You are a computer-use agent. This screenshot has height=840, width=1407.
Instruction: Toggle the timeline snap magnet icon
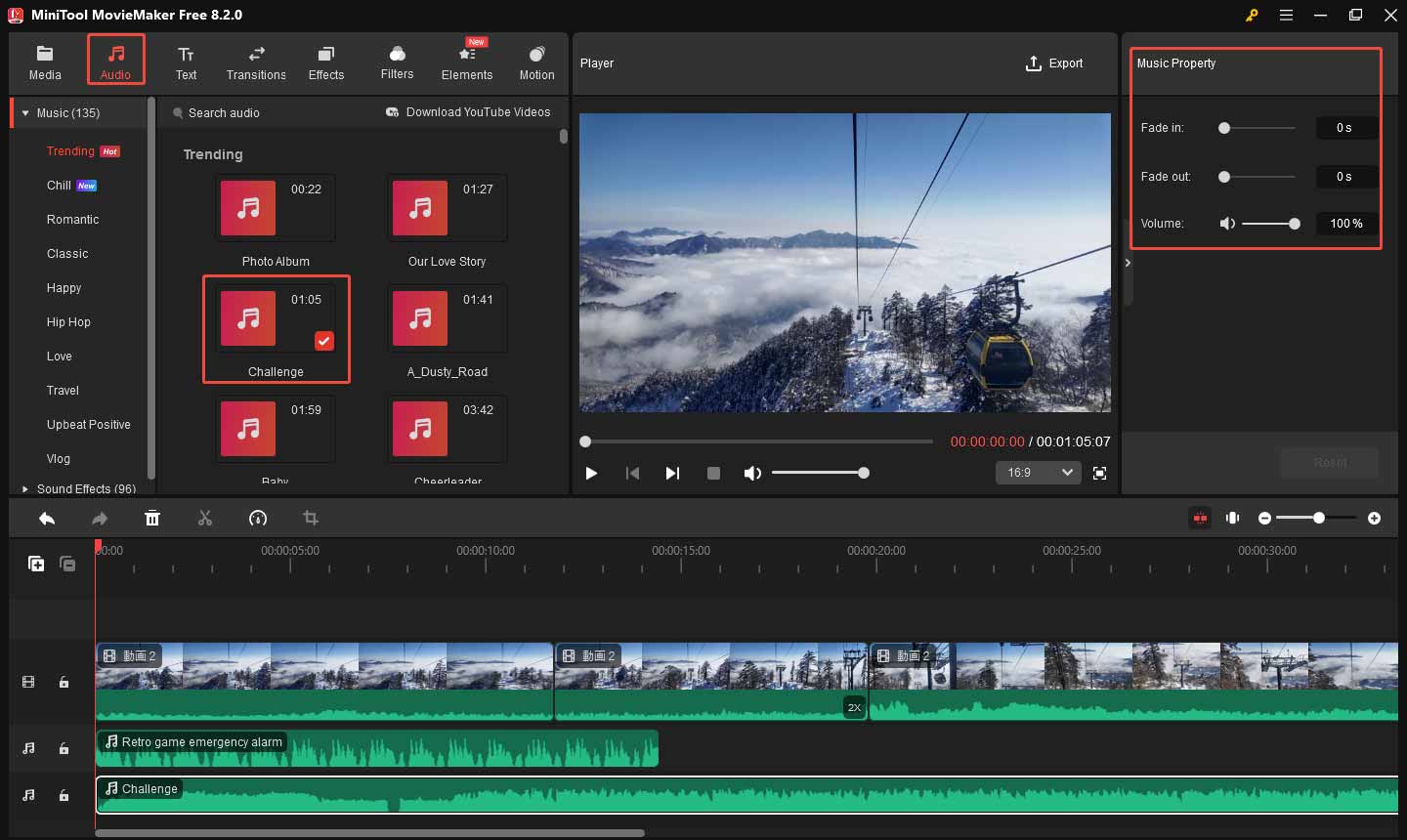point(1200,518)
